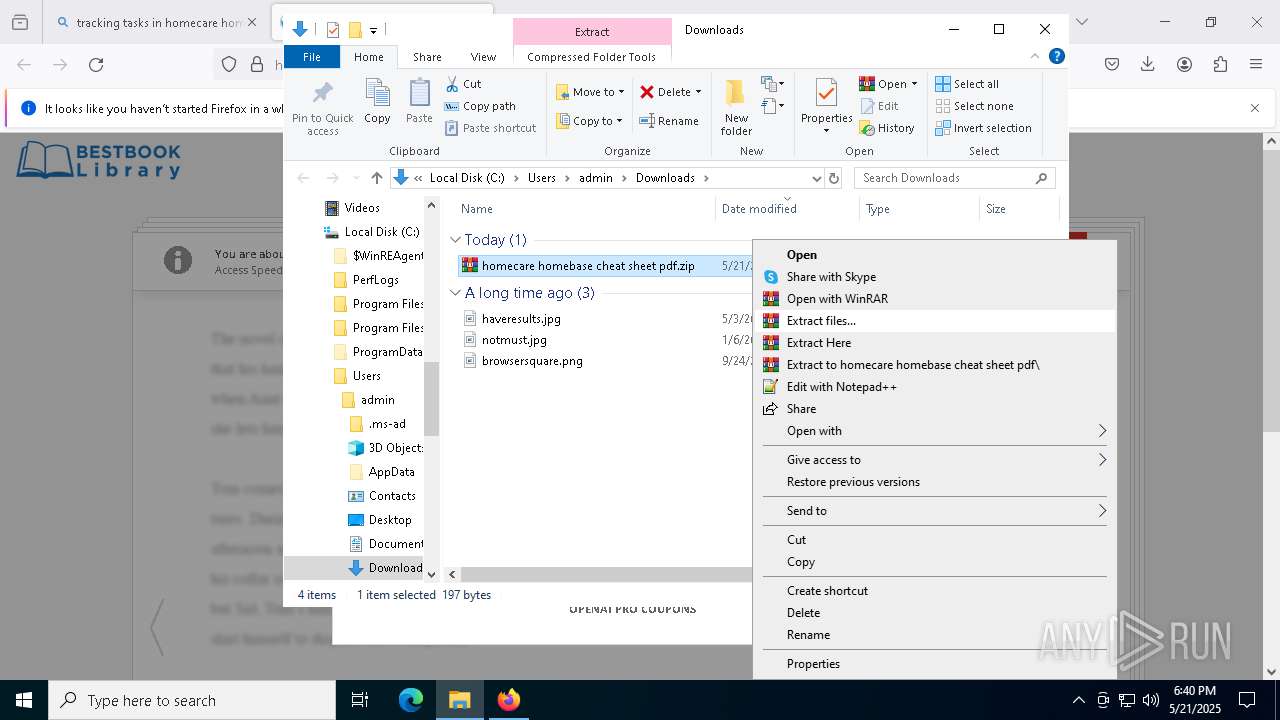The width and height of the screenshot is (1280, 720).
Task: Click Users in breadcrumb path
Action: (541, 178)
